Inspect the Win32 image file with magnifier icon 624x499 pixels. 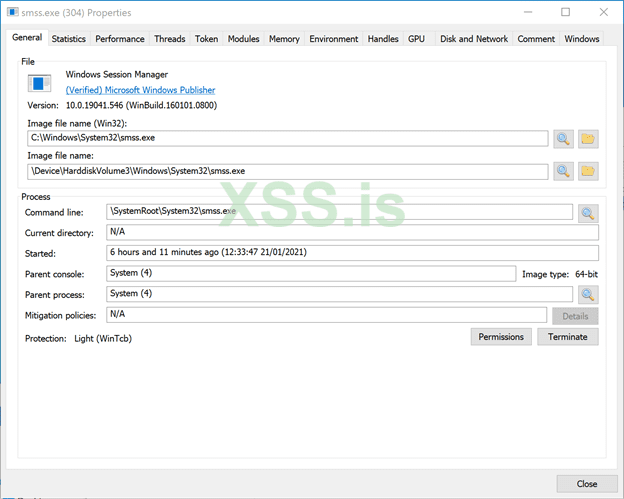(563, 139)
